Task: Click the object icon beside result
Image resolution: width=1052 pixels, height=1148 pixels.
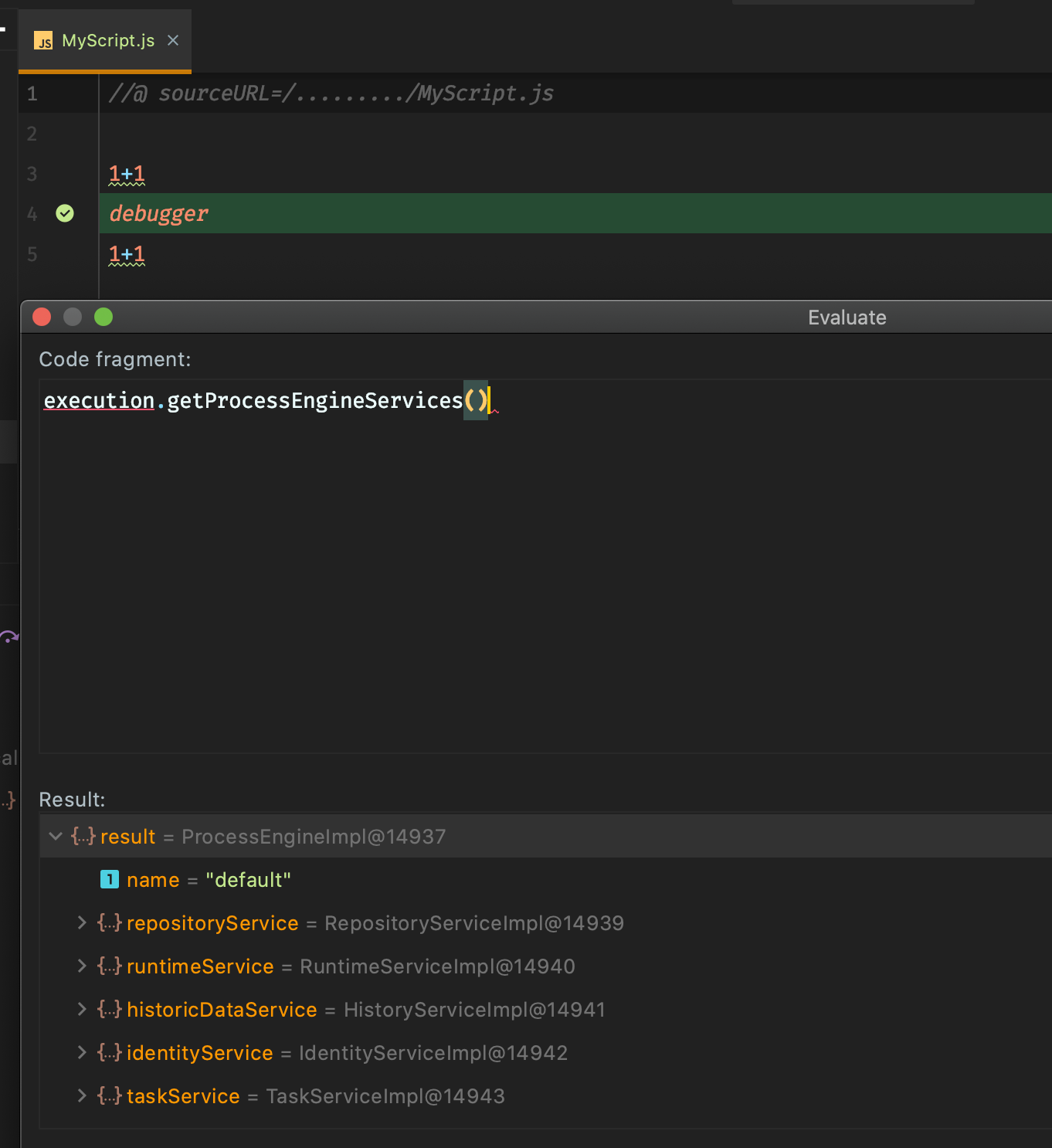Action: 83,836
